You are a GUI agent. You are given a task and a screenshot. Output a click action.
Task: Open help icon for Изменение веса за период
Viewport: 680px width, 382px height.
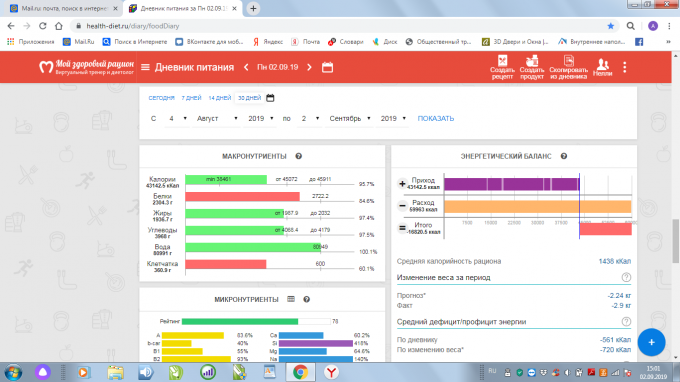[626, 278]
